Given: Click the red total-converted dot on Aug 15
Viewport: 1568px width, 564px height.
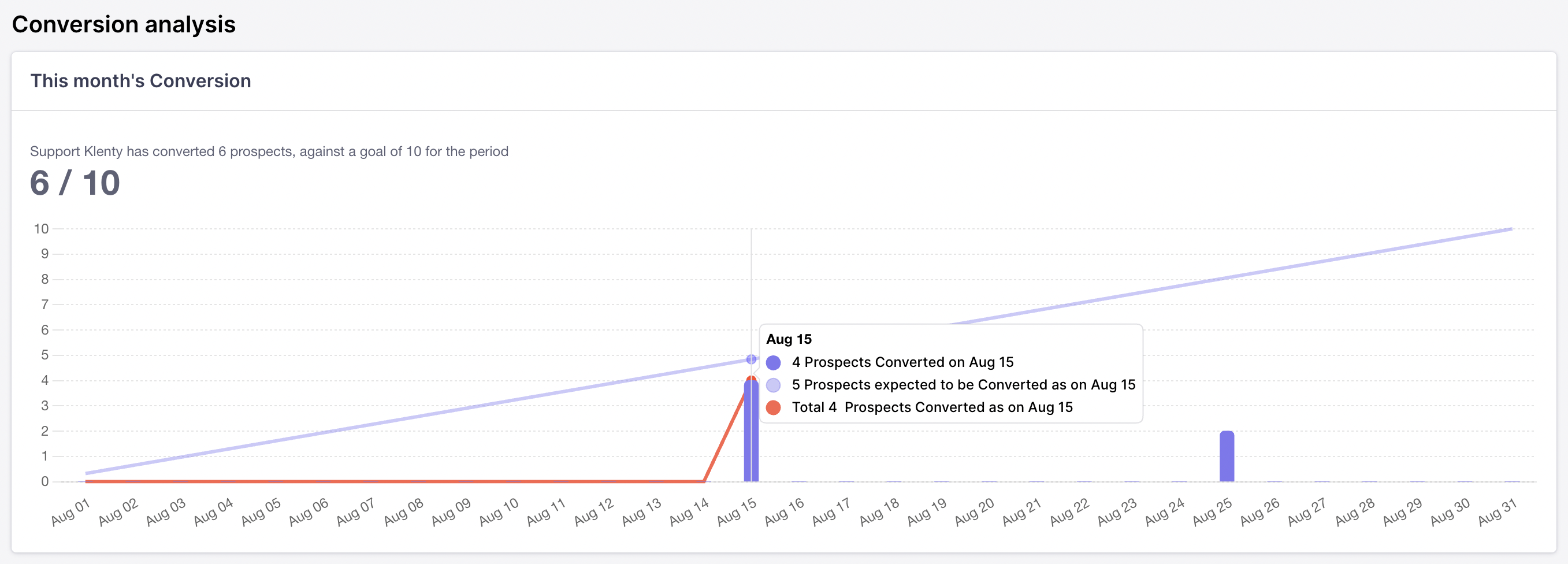Looking at the screenshot, I should [751, 380].
